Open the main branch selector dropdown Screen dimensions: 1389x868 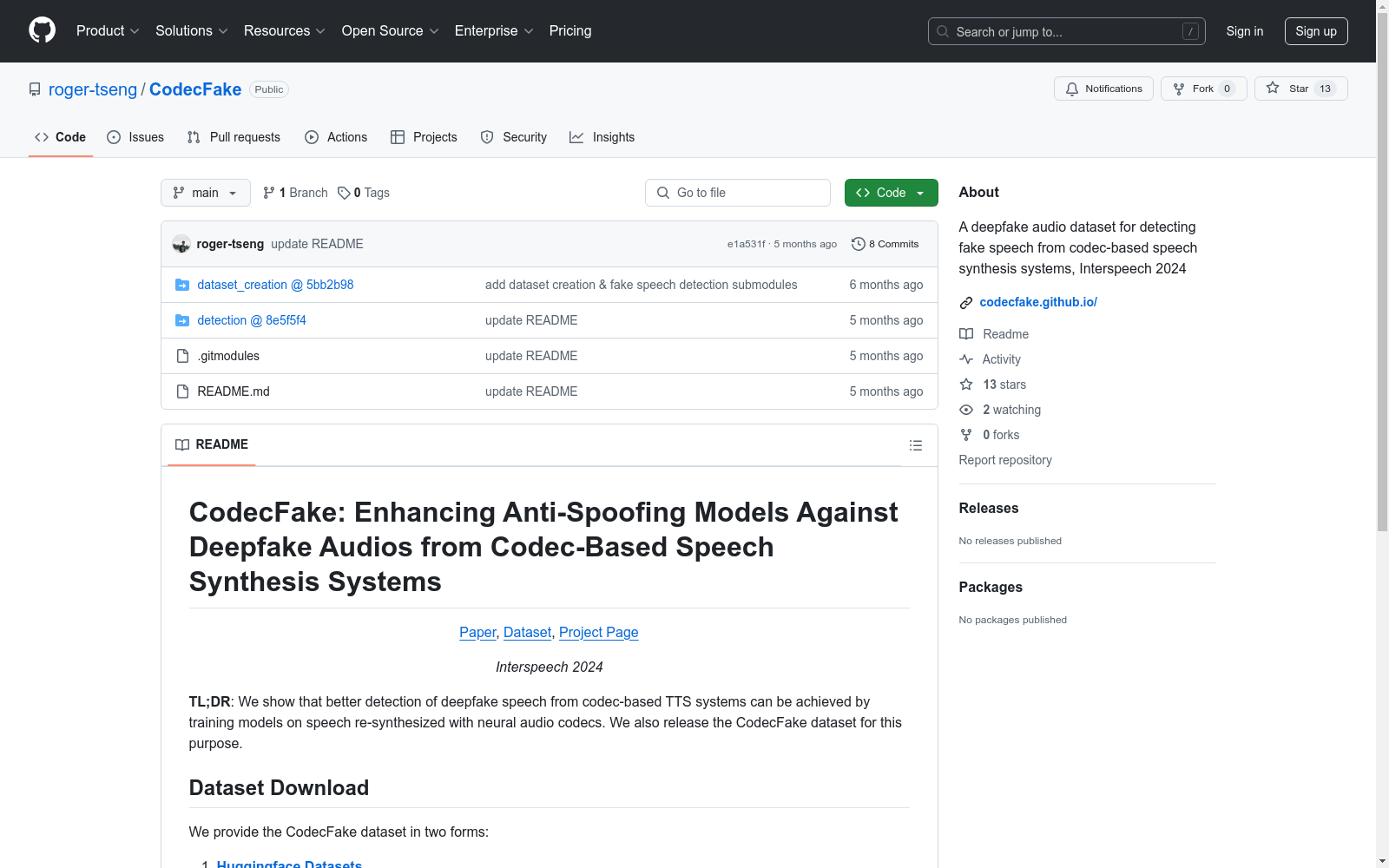tap(206, 193)
